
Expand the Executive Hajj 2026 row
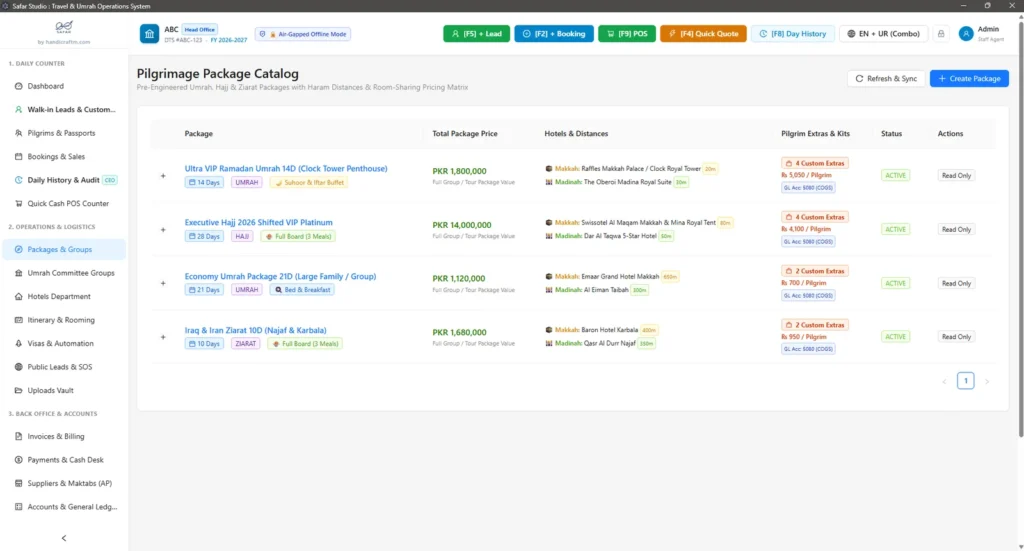coord(163,230)
